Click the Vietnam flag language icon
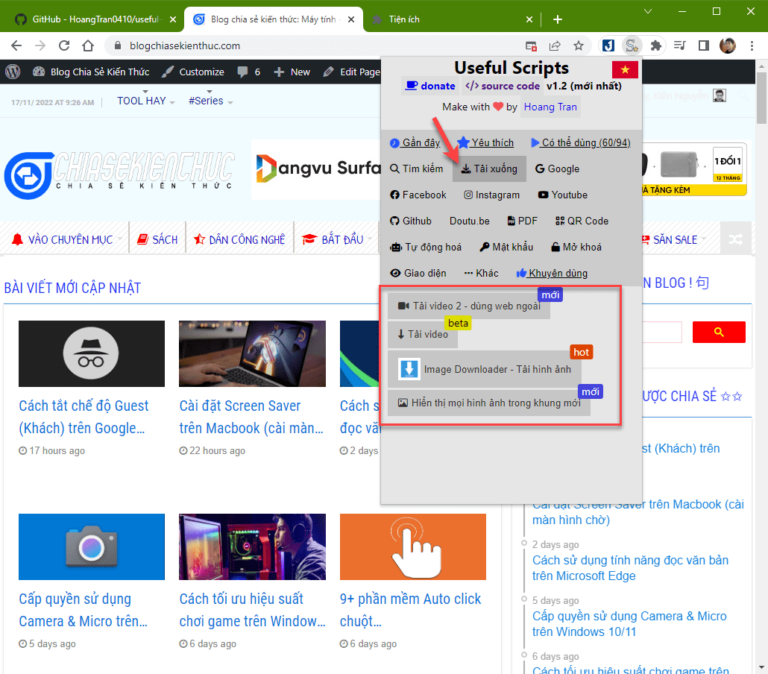Screen dimensions: 768x674 click(626, 69)
